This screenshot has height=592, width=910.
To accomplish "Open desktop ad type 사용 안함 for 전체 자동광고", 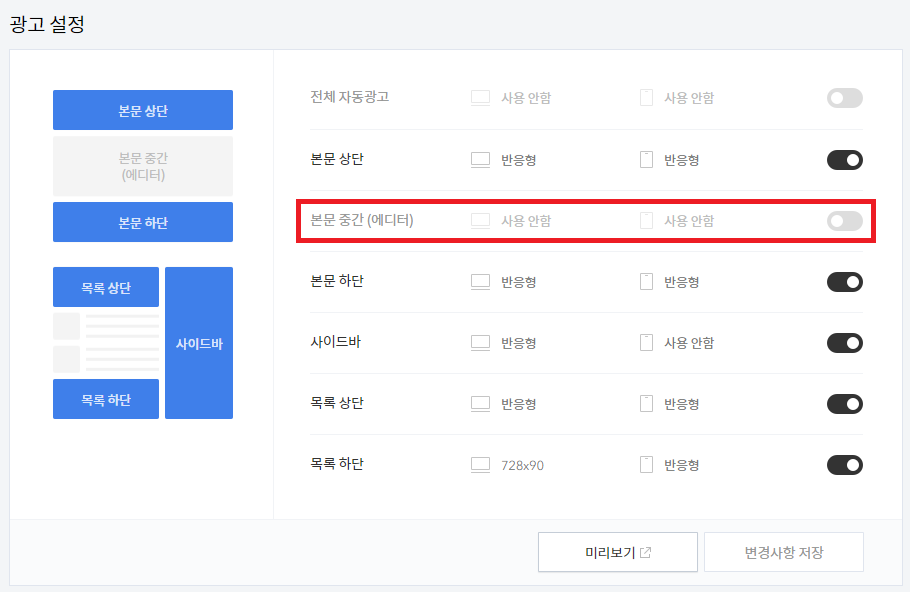I will click(526, 98).
